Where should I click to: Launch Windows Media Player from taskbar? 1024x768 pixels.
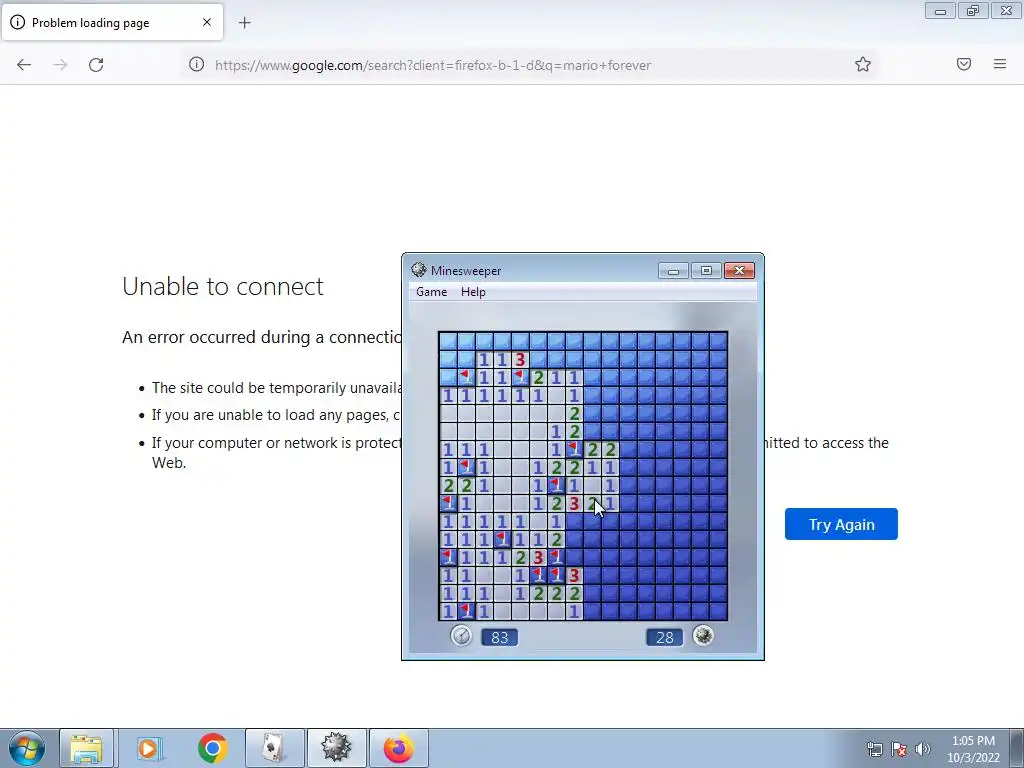point(149,748)
